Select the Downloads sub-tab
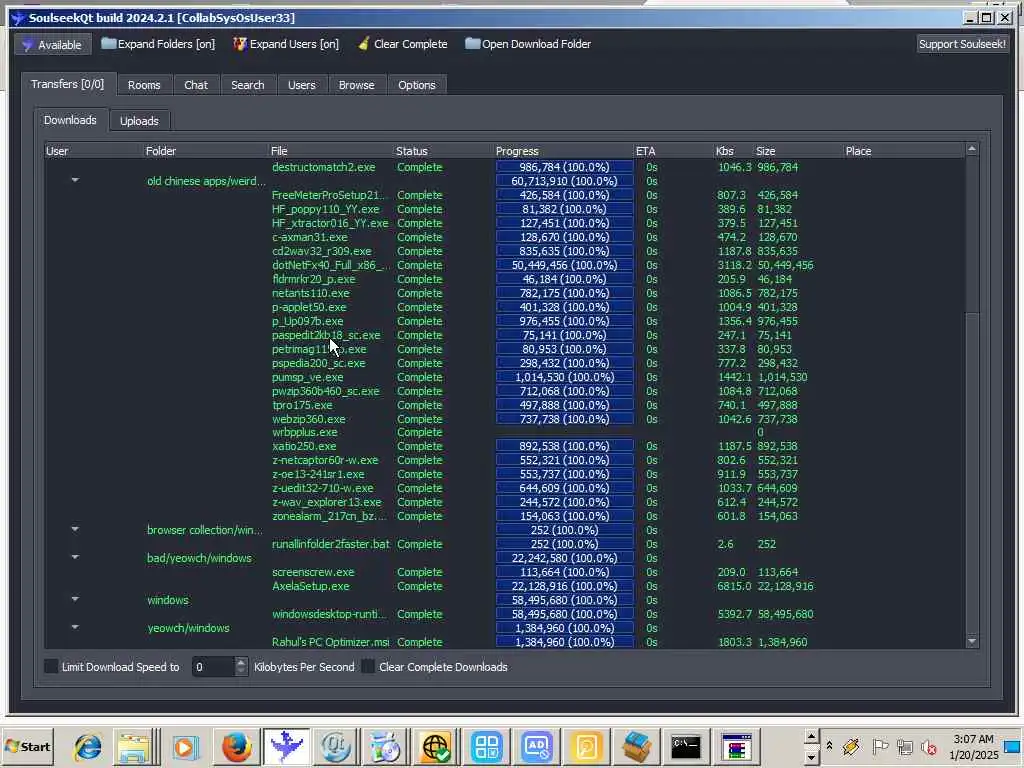Image resolution: width=1024 pixels, height=768 pixels. coord(70,120)
